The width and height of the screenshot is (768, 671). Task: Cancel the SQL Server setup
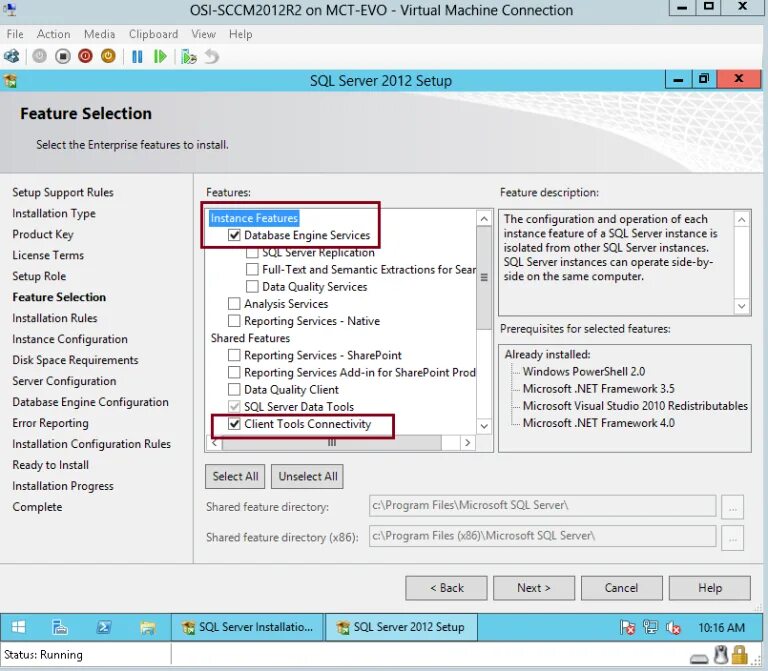coord(622,588)
